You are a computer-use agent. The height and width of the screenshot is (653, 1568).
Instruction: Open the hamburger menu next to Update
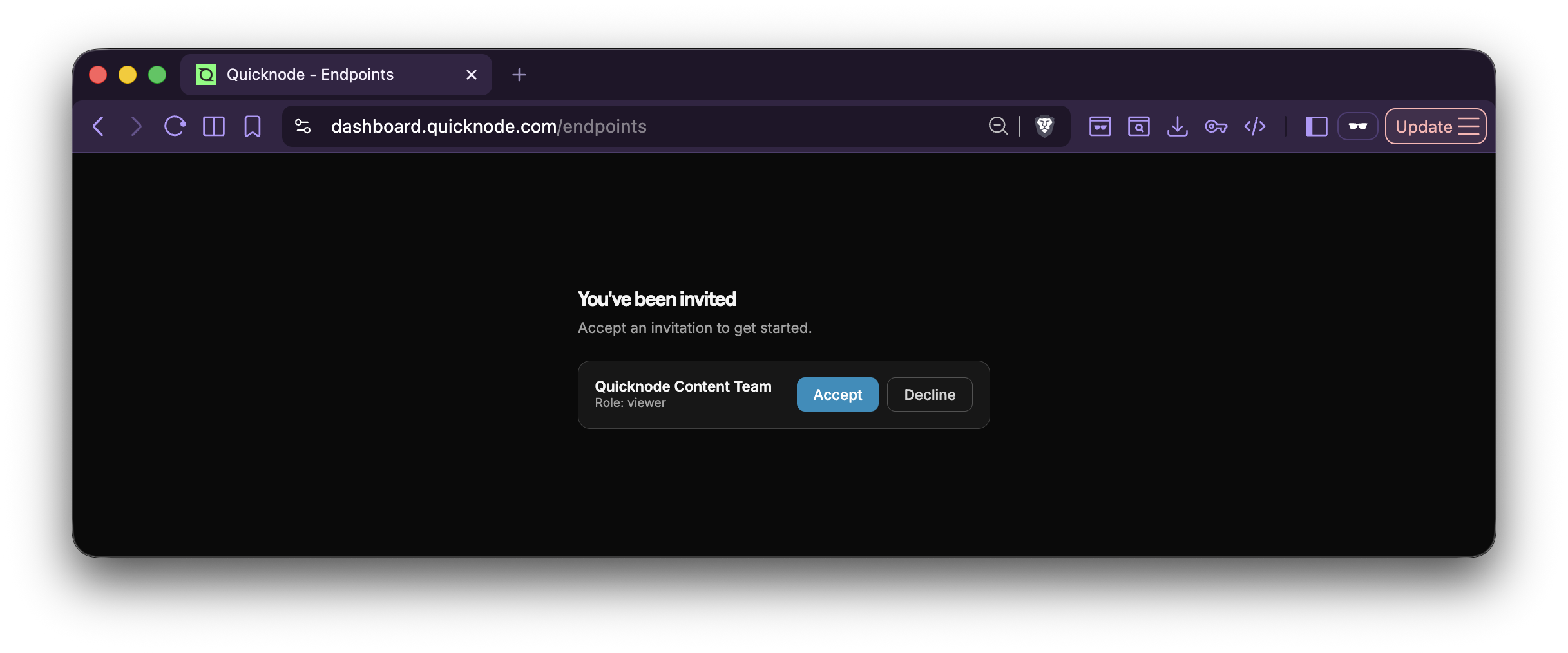pyautogui.click(x=1469, y=126)
